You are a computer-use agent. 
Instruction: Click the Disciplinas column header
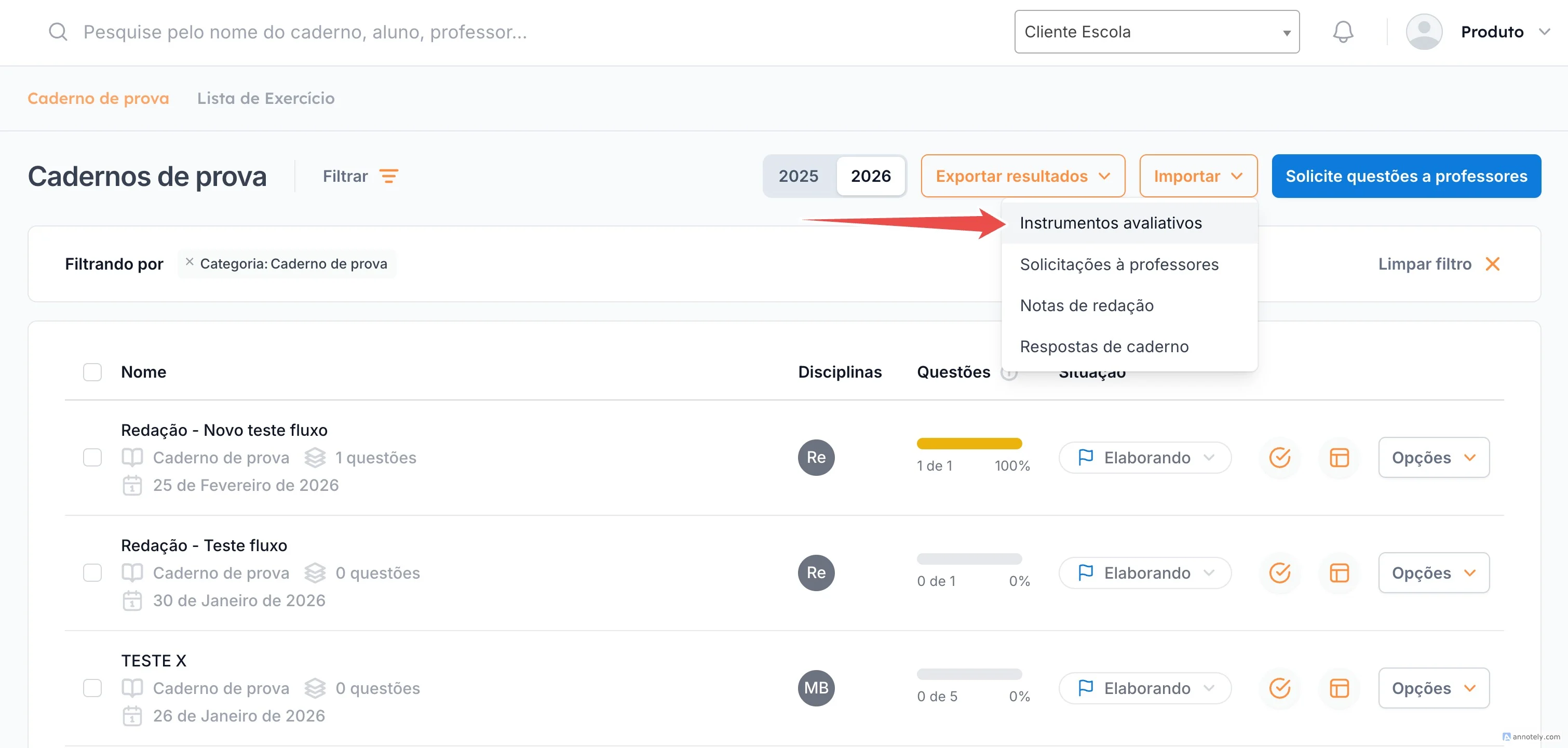[x=840, y=372]
